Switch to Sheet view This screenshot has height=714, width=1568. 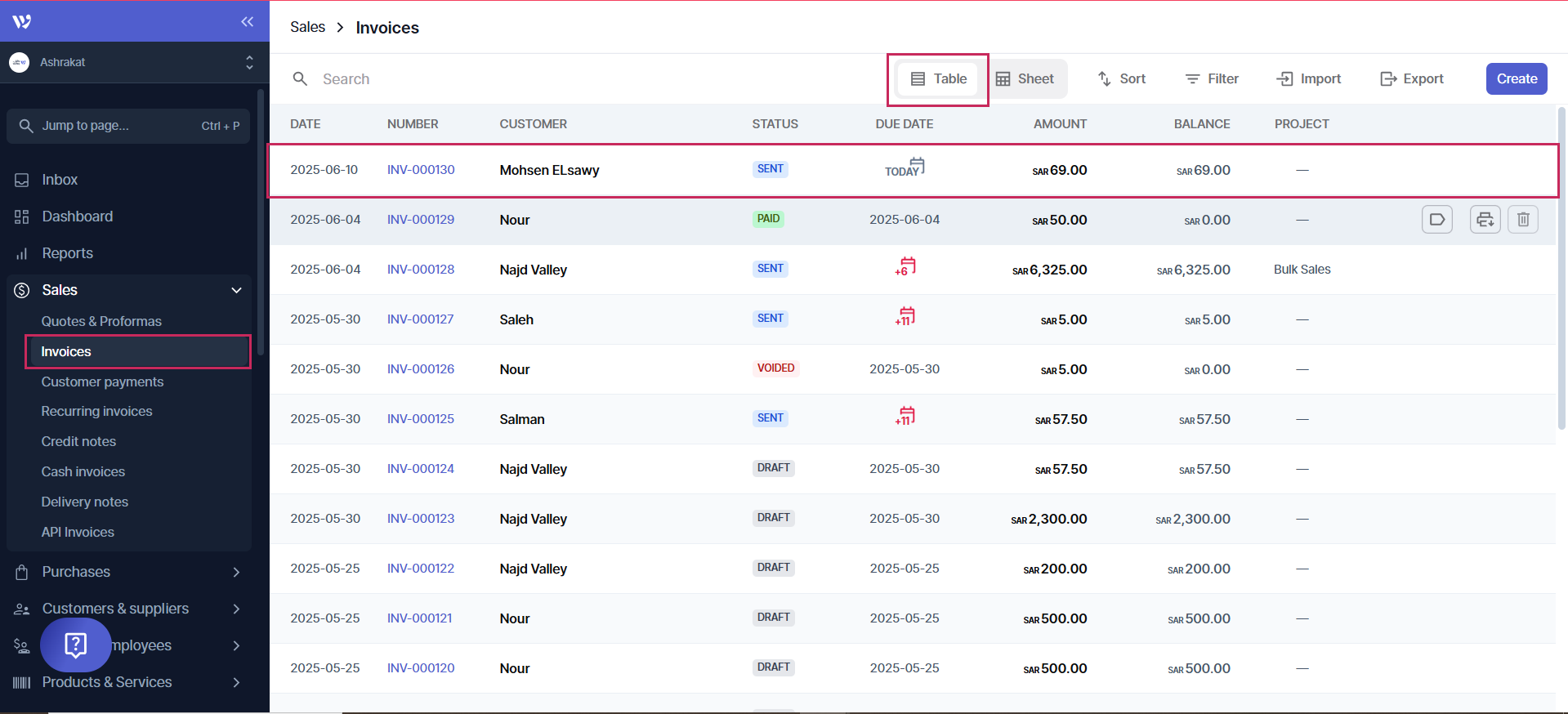pos(1025,79)
